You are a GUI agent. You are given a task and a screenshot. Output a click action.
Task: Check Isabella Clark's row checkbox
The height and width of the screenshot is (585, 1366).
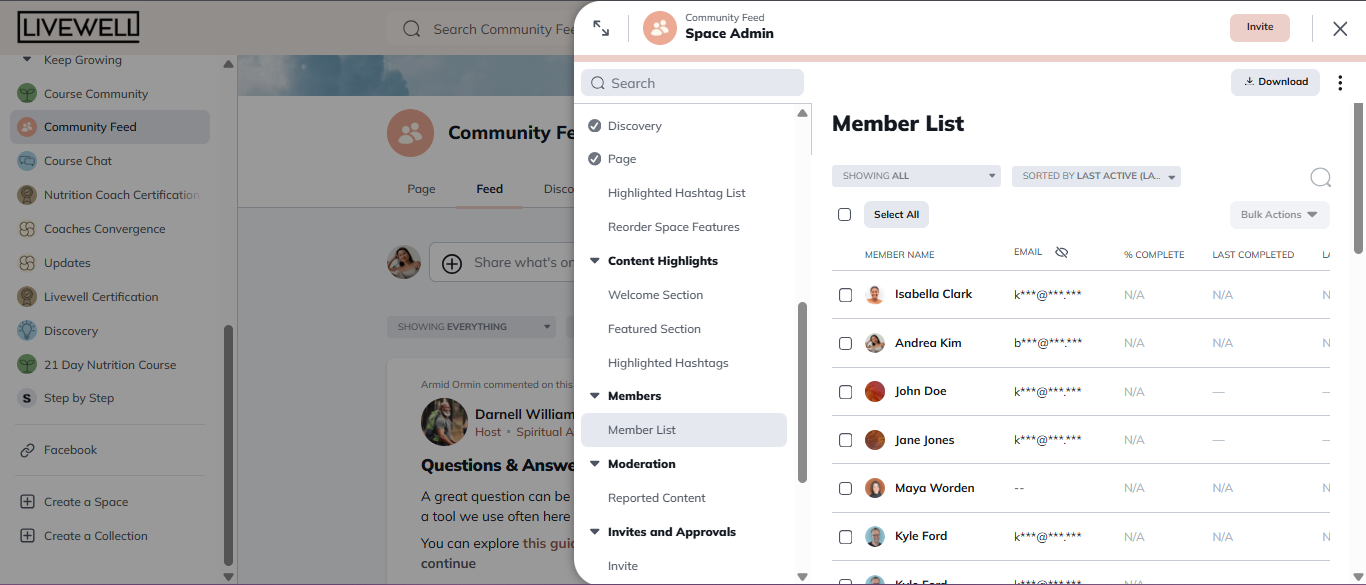pyautogui.click(x=845, y=295)
